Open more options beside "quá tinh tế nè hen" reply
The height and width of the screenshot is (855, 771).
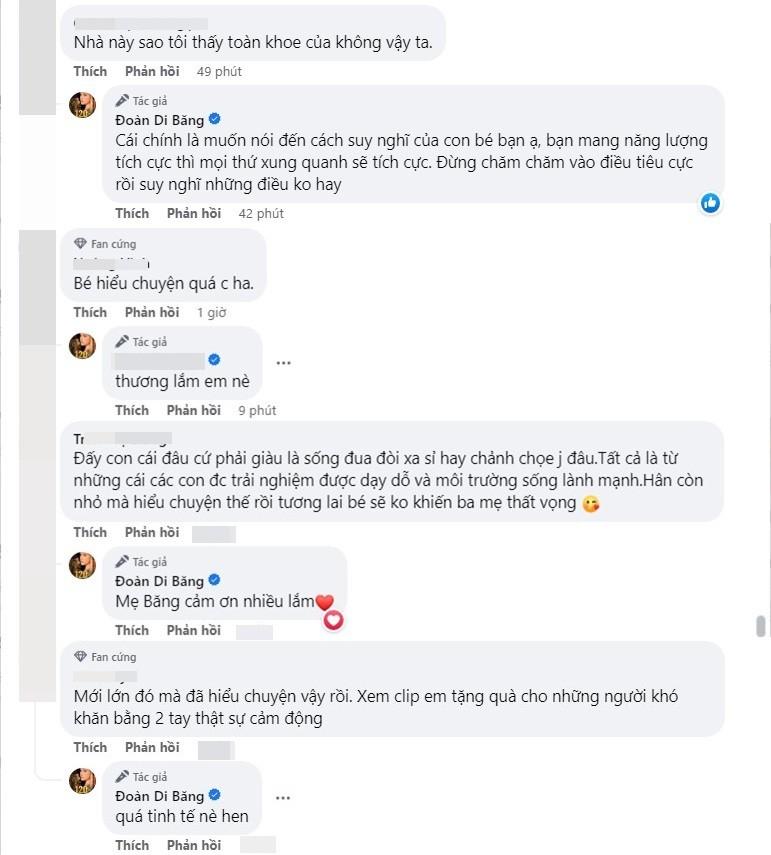click(283, 798)
